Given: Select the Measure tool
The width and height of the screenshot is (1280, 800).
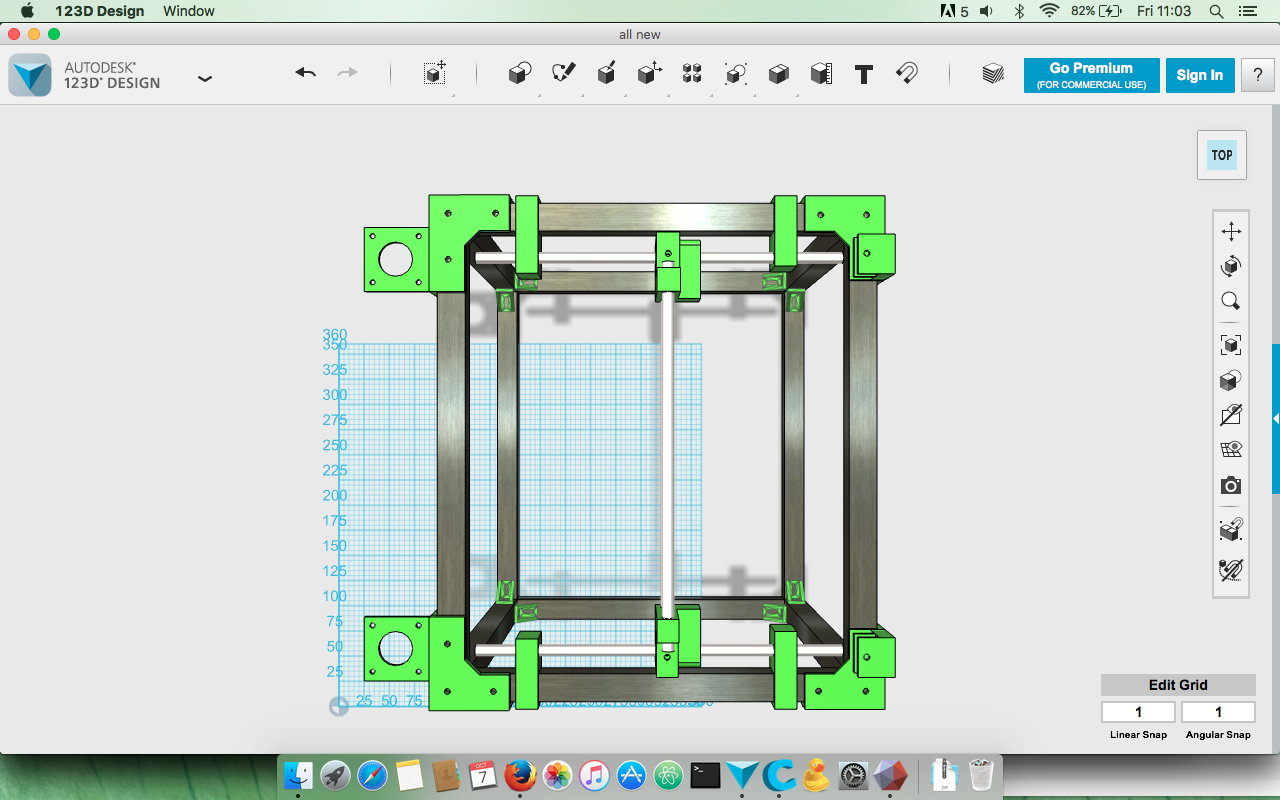Looking at the screenshot, I should point(821,73).
